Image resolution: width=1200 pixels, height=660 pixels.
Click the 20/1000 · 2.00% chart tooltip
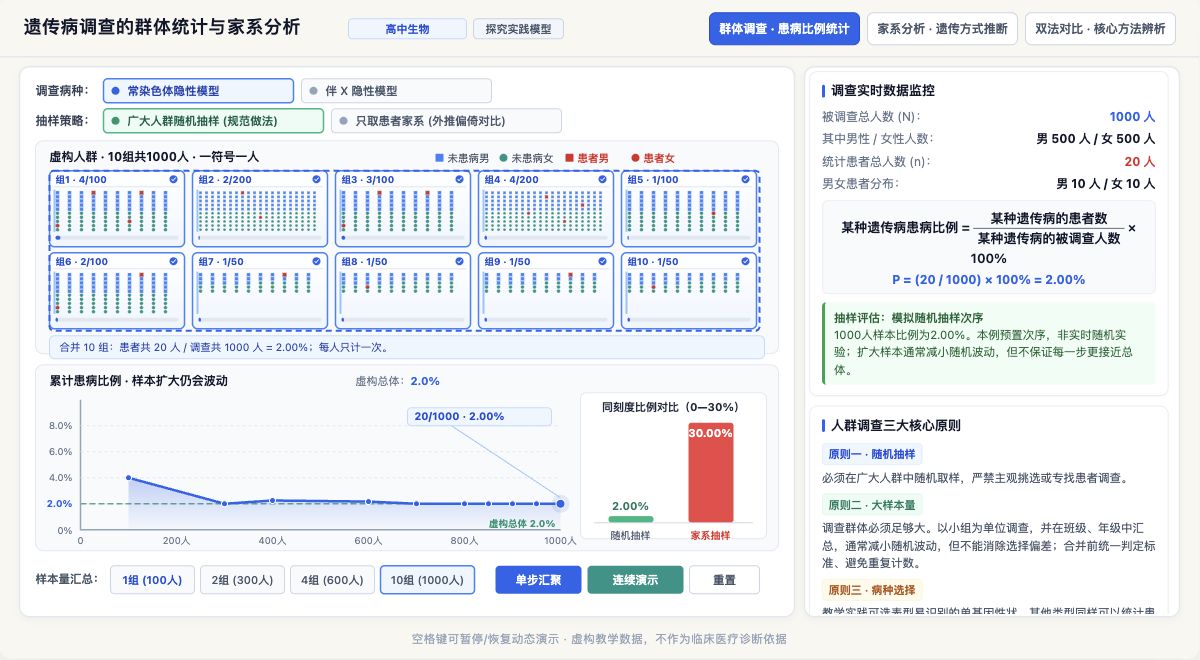click(478, 416)
